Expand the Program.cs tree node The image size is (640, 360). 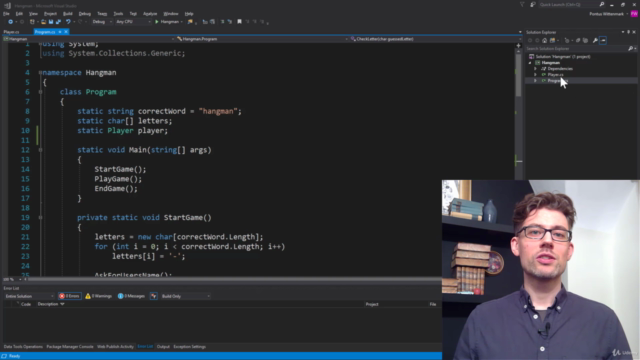536,81
